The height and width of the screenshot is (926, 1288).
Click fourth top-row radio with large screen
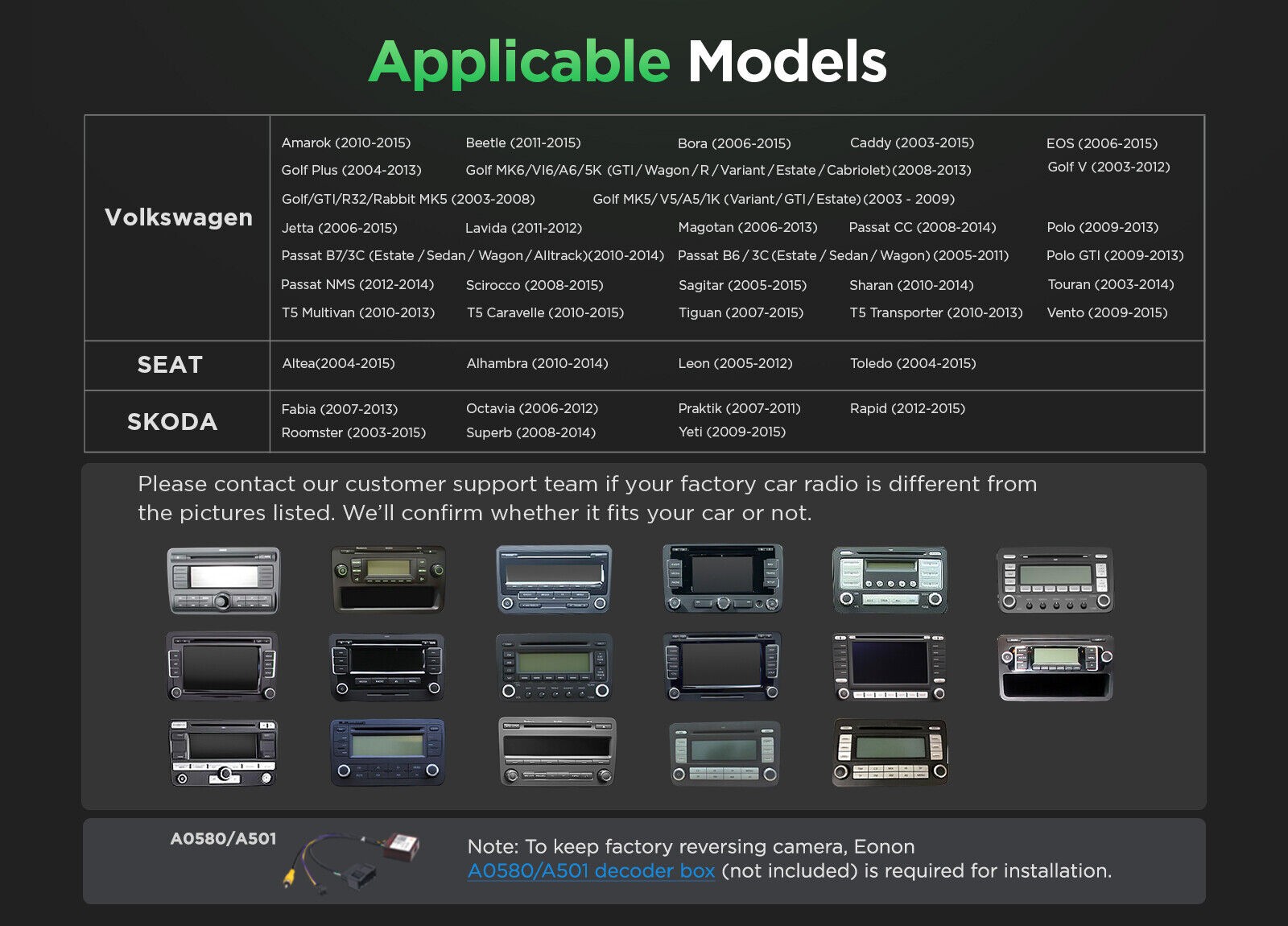722,579
